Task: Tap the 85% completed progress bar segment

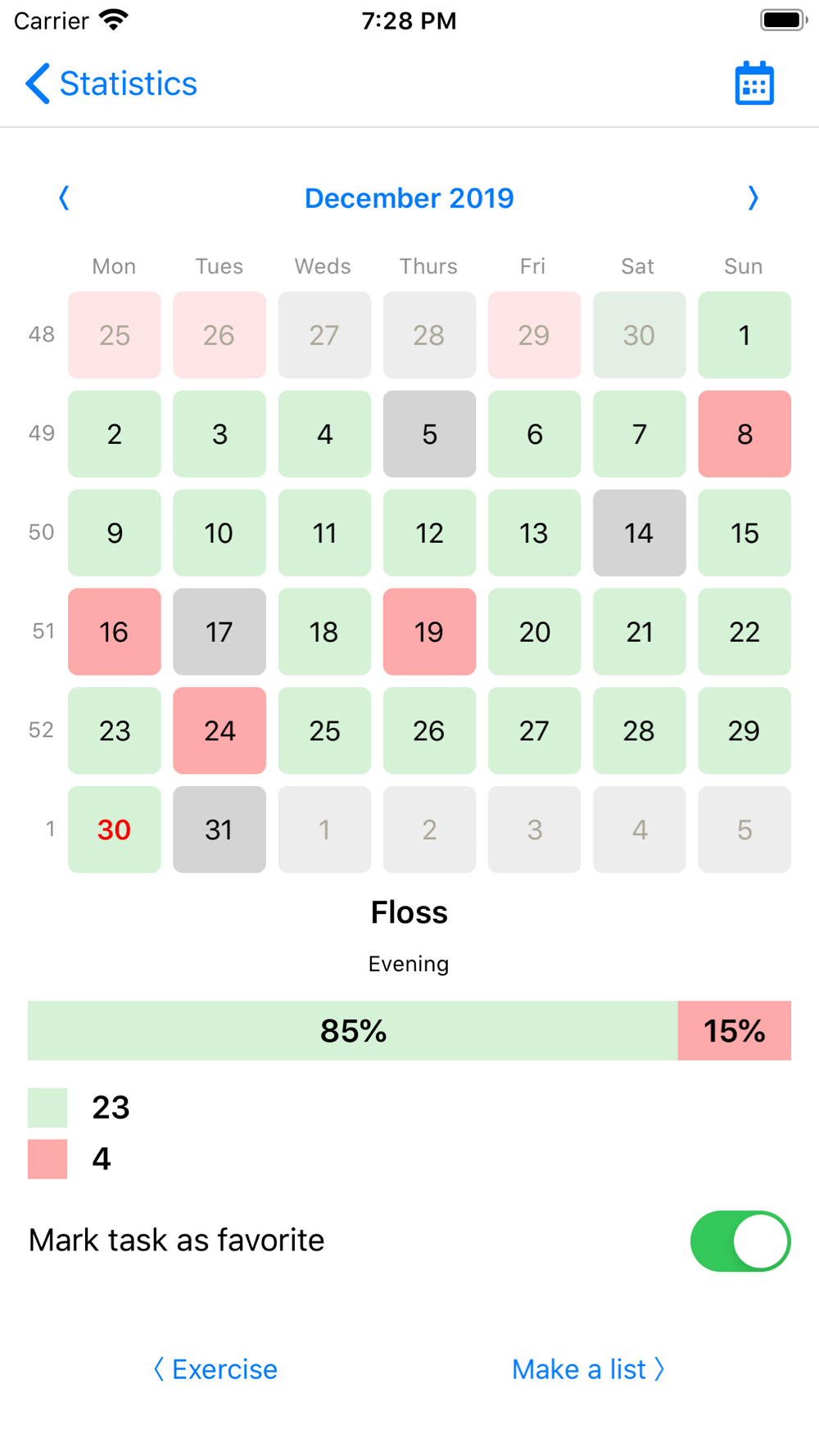Action: click(353, 1030)
